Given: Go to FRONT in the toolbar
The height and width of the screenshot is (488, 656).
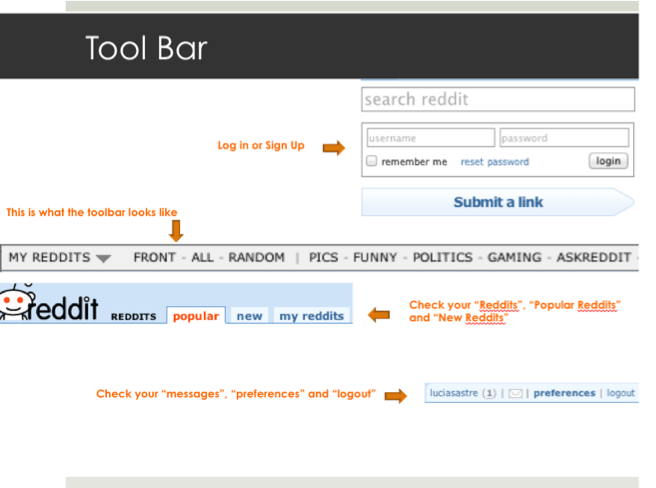Looking at the screenshot, I should (154, 257).
